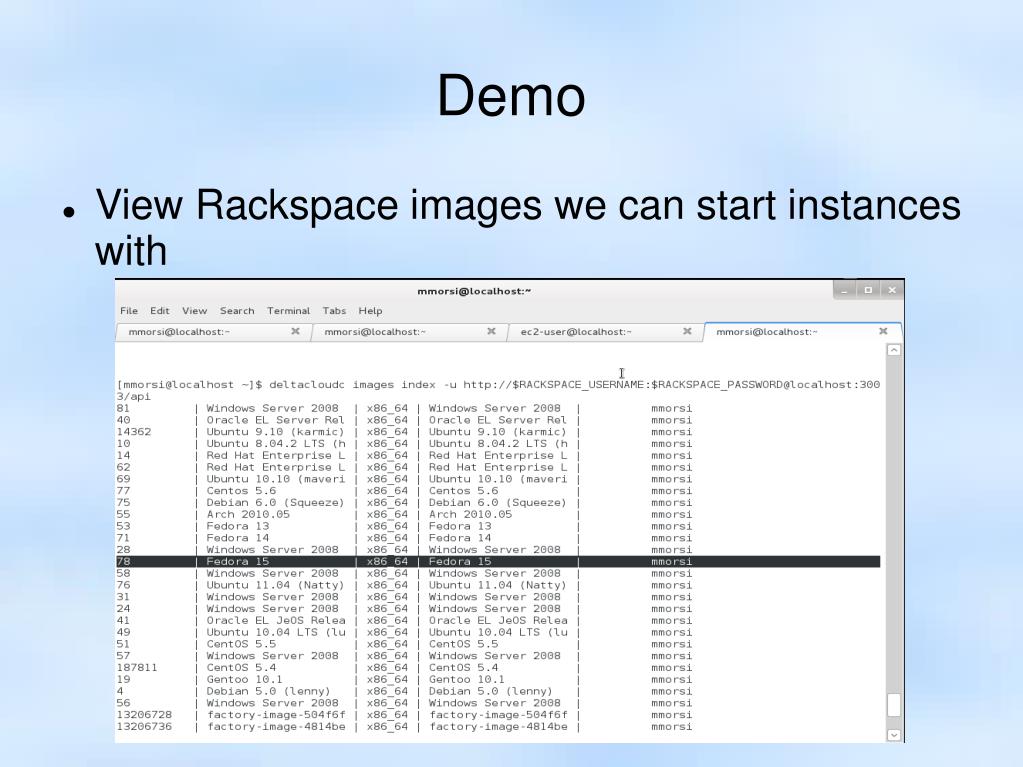Click the 'CentOS 5.5' name after ID 51
This screenshot has width=1023, height=767.
click(241, 644)
